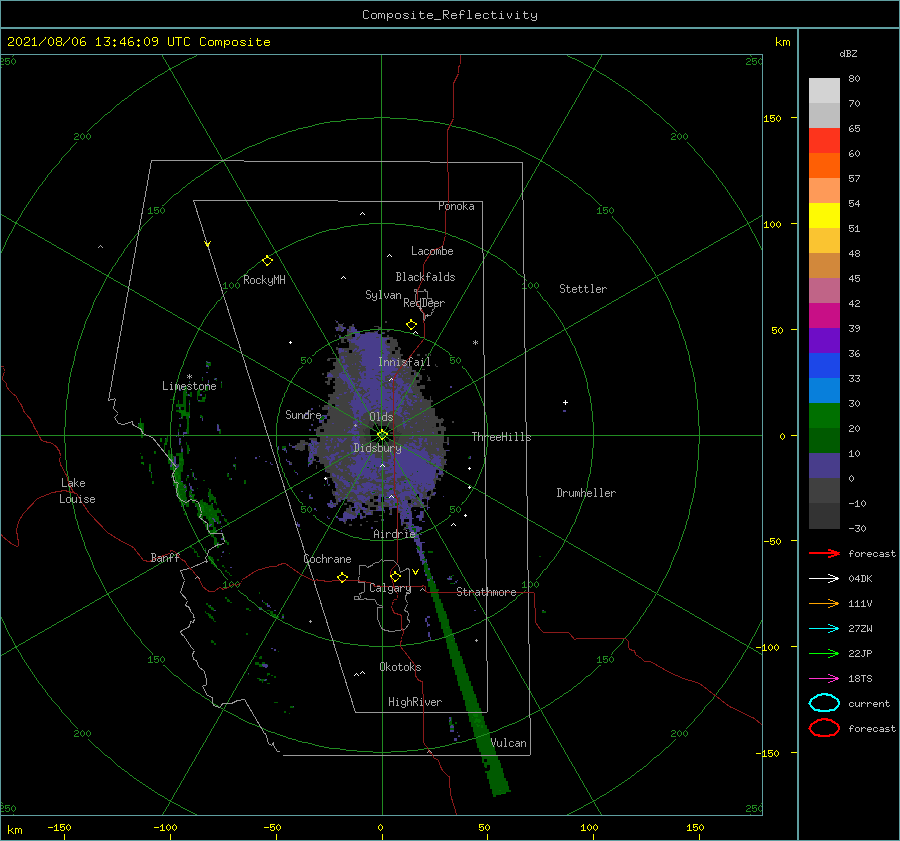Choose the pink 42-45 dBZ swatch
The image size is (900, 841).
click(x=824, y=290)
